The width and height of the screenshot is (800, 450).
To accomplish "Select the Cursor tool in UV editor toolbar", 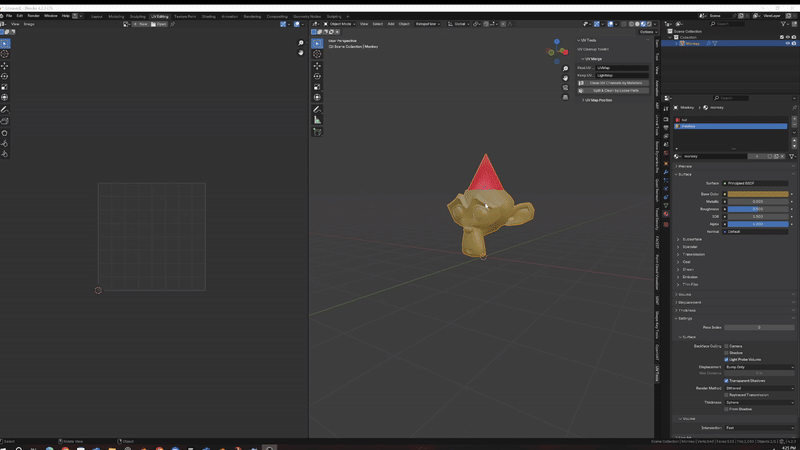I will click(x=5, y=54).
